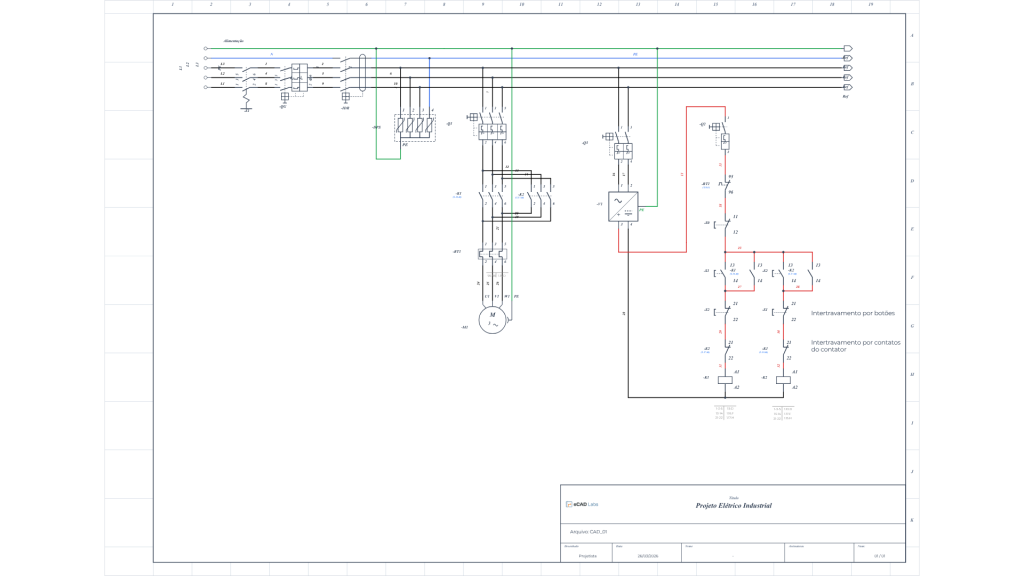Select the thermal overload relay RT1
The height and width of the screenshot is (576, 1024).
click(x=491, y=252)
